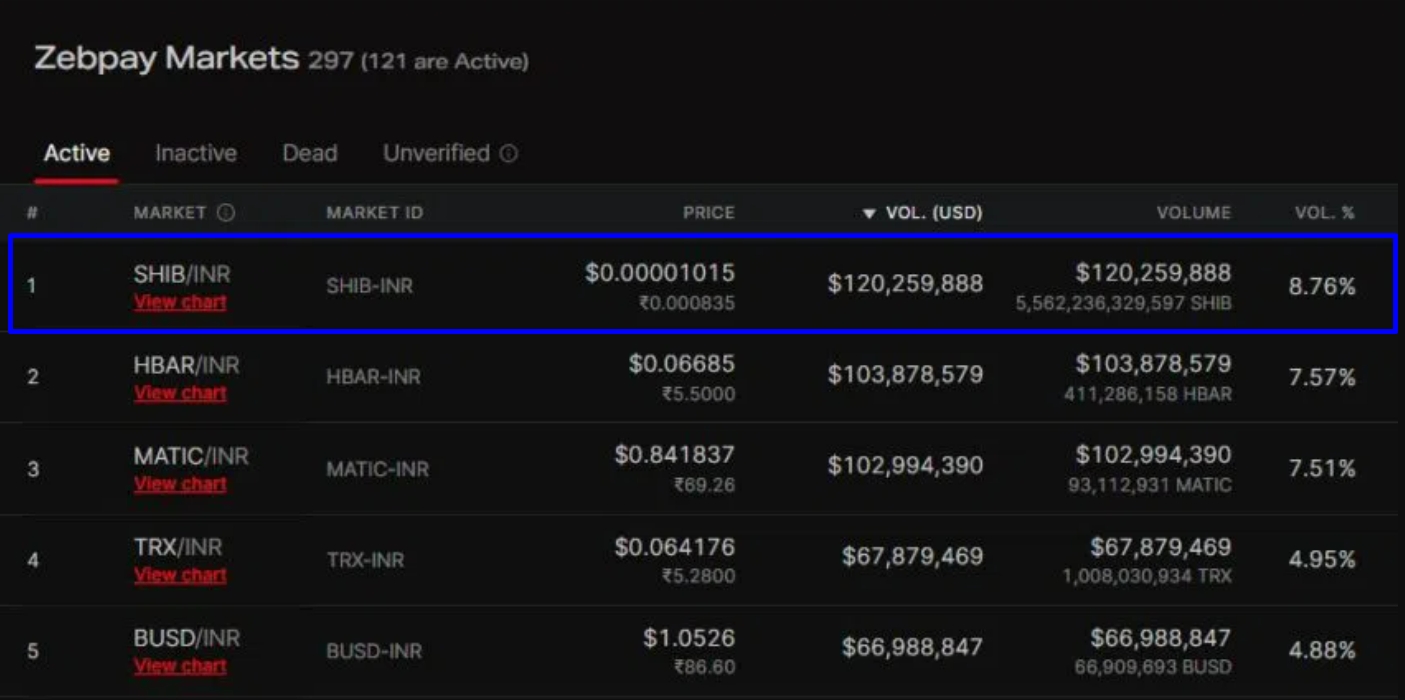Open View chart for HBAR/INR
This screenshot has height=700, width=1405.
pyautogui.click(x=181, y=392)
